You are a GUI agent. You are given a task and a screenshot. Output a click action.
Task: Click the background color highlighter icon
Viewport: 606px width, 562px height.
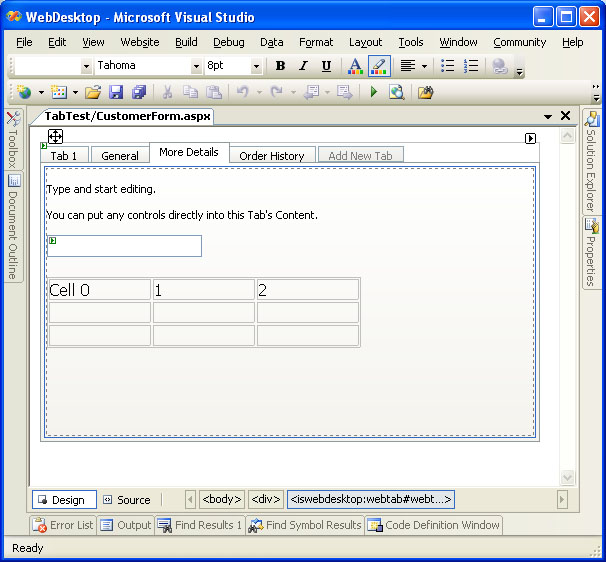click(x=379, y=66)
